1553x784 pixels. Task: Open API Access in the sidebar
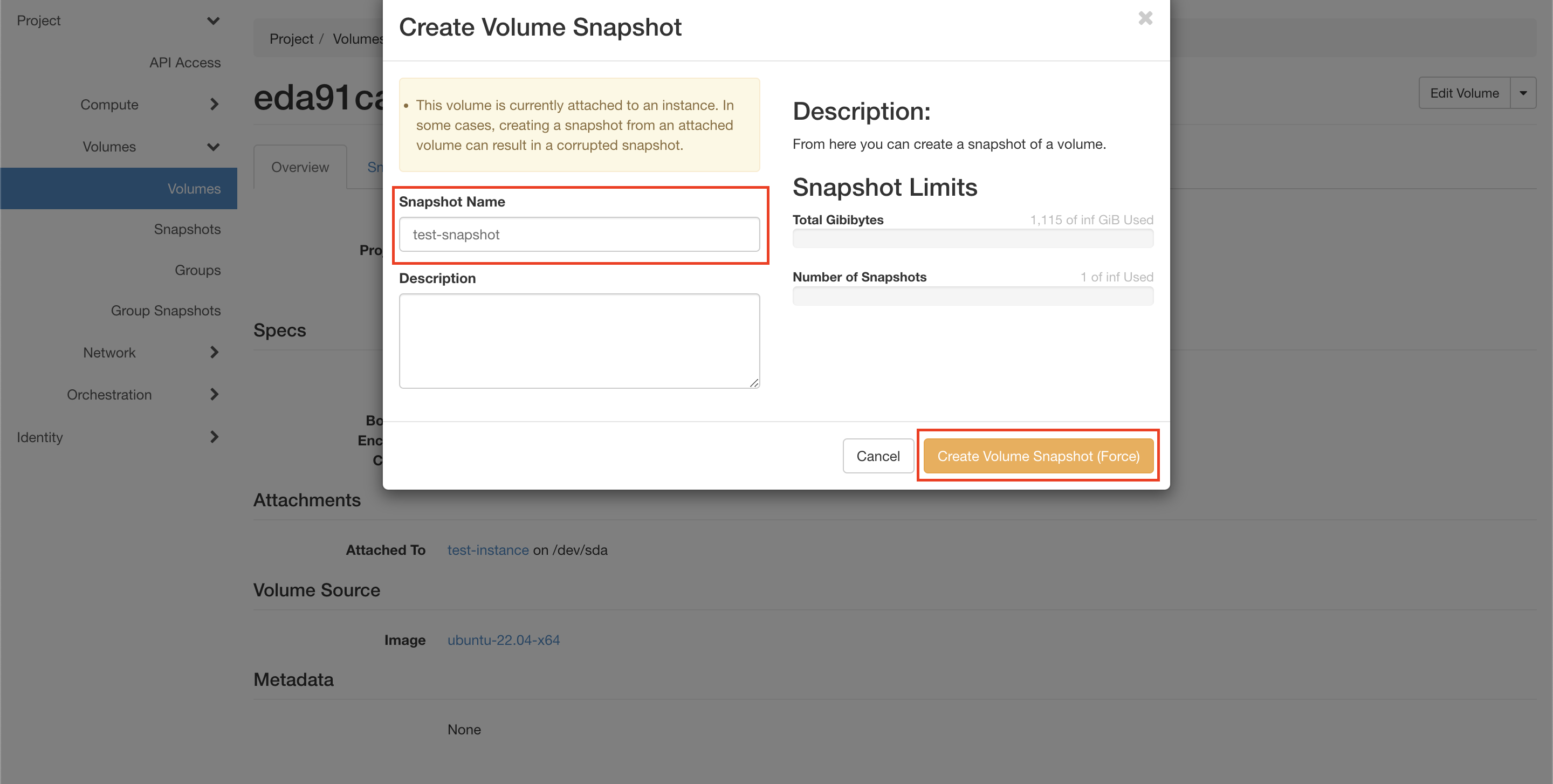pyautogui.click(x=185, y=63)
